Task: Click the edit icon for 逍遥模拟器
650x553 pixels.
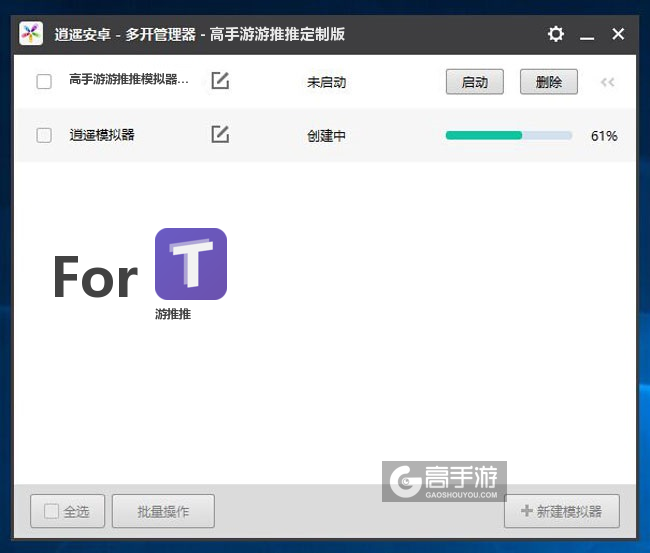Action: tap(220, 134)
